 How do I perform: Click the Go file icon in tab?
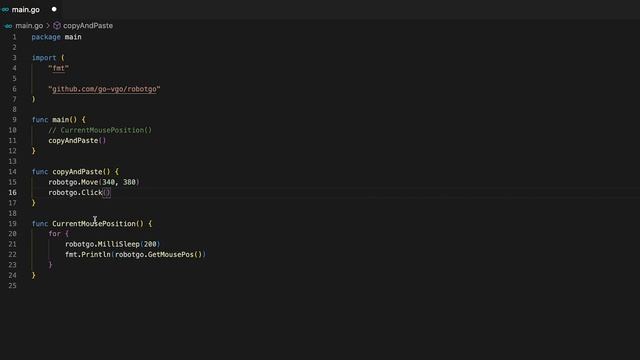tap(5, 9)
